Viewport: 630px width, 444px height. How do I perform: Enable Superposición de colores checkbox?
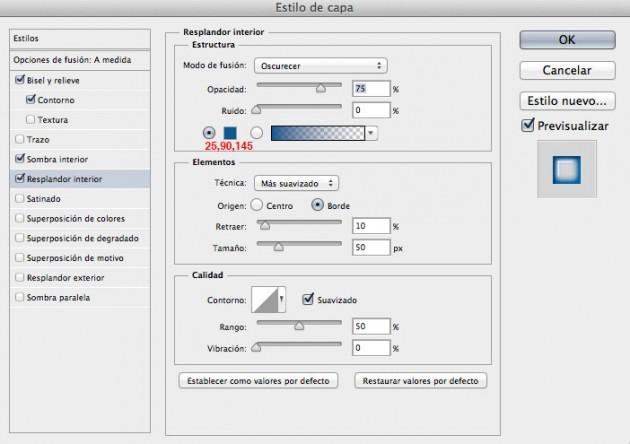pos(19,218)
